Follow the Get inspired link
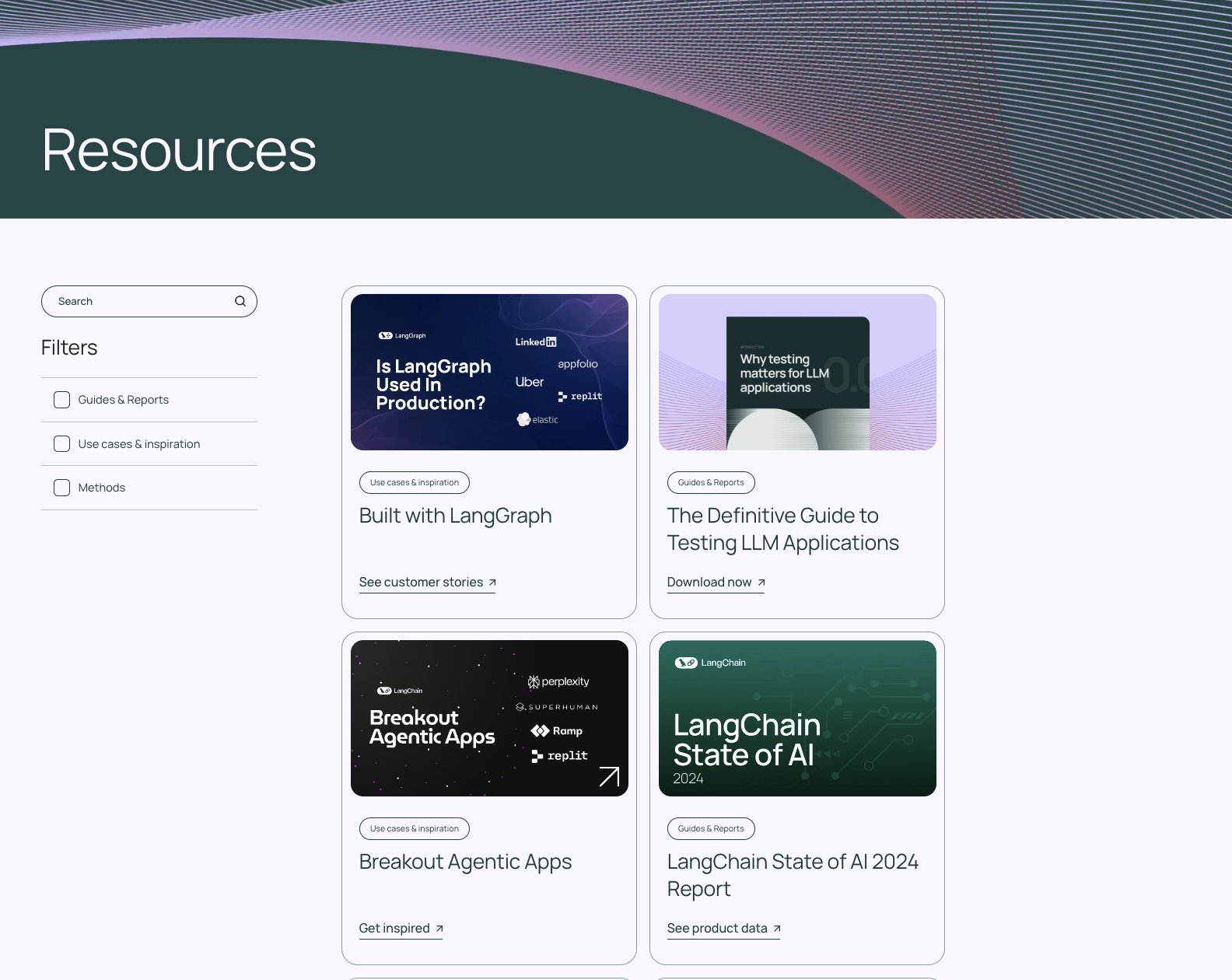 tap(401, 929)
